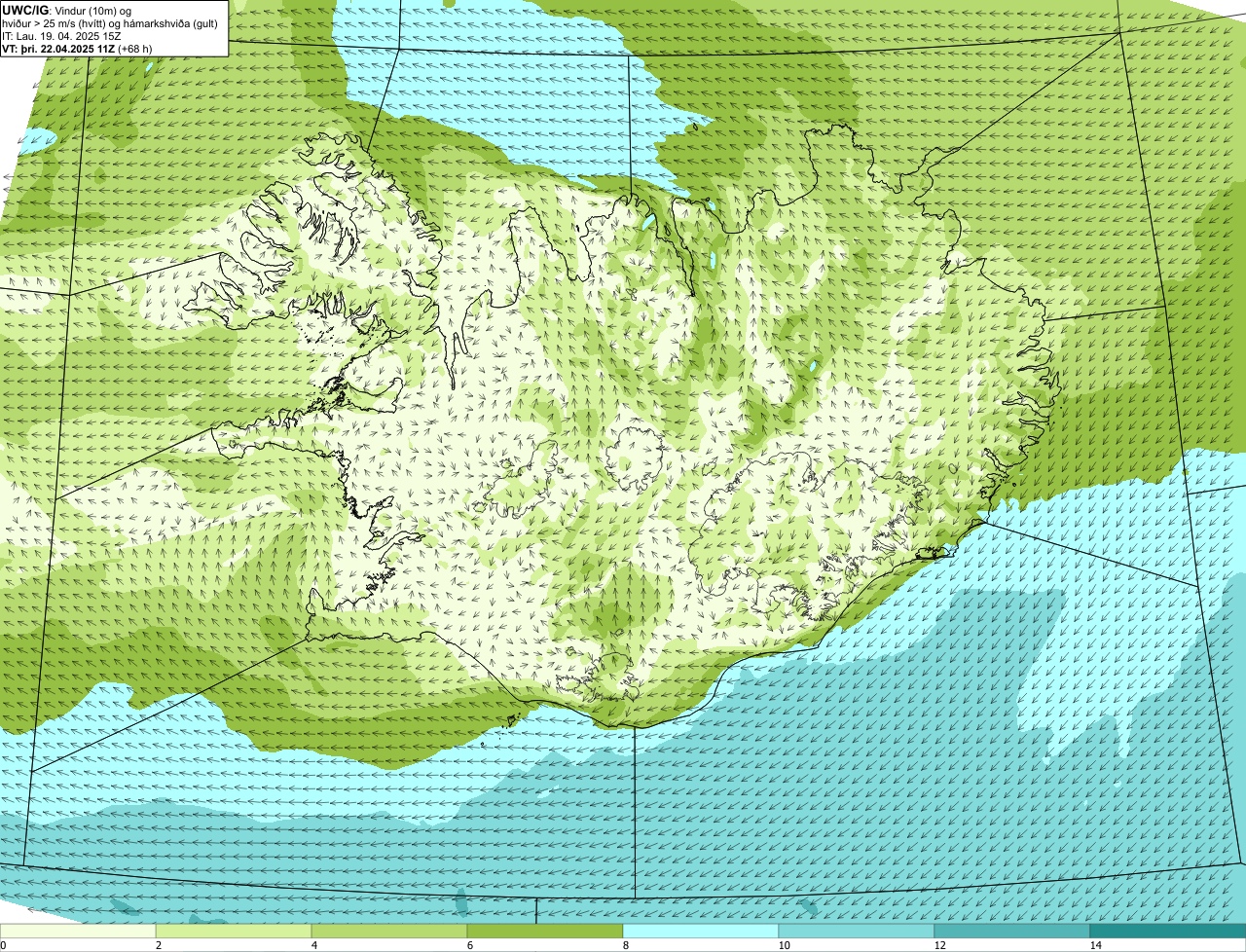The width and height of the screenshot is (1246, 952).
Task: Click the pale yellow 0–2 legend segment
Action: click(78, 931)
